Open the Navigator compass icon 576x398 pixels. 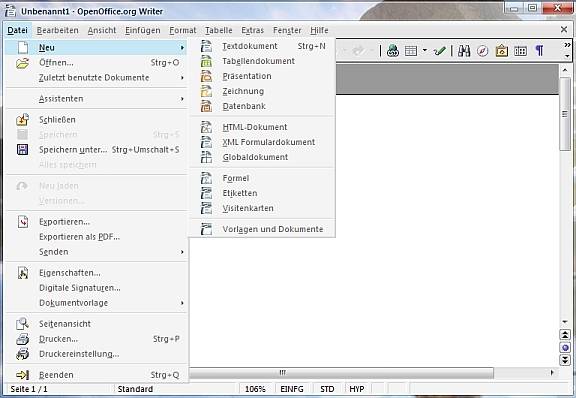482,51
